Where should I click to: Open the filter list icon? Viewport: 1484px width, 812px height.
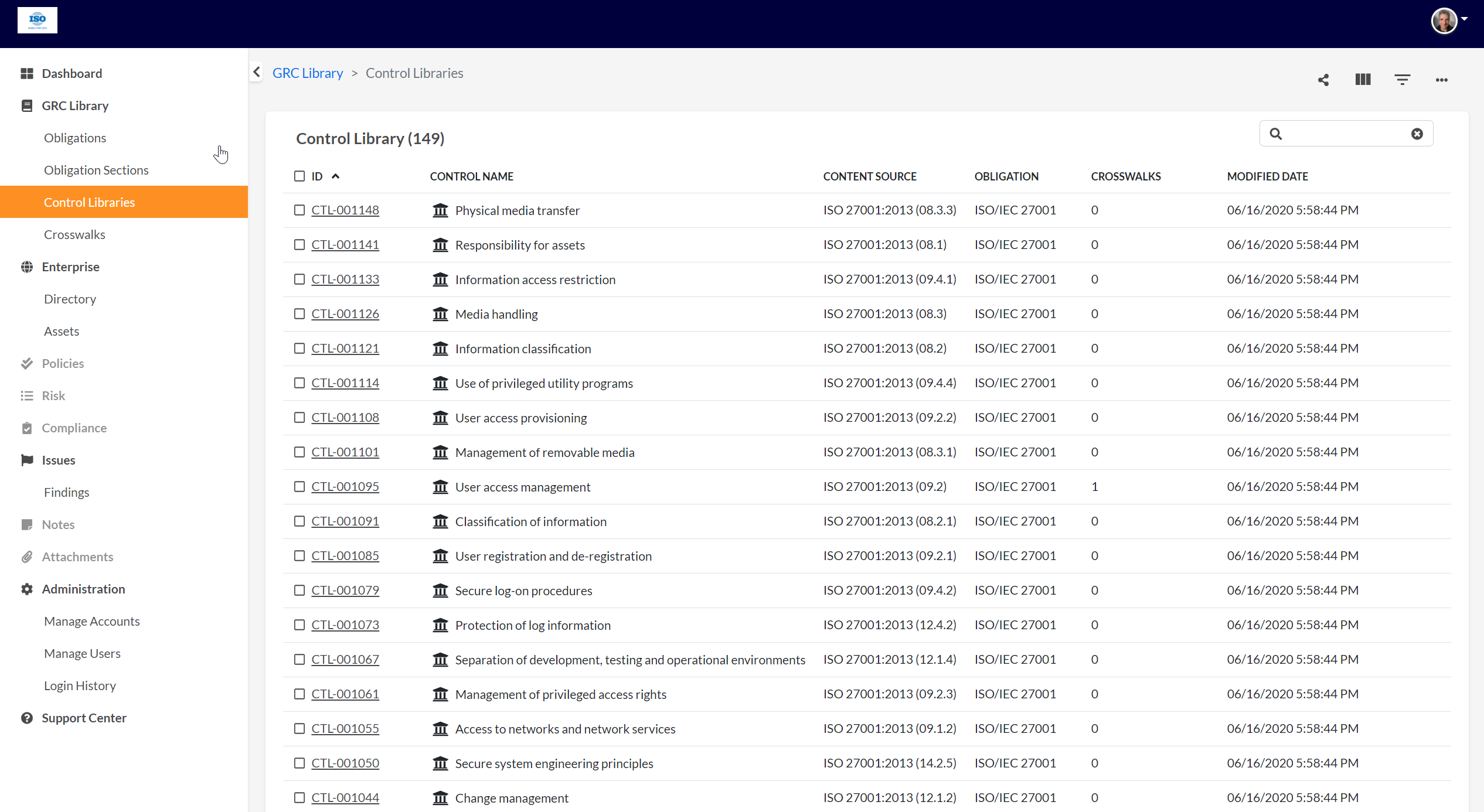pos(1402,80)
